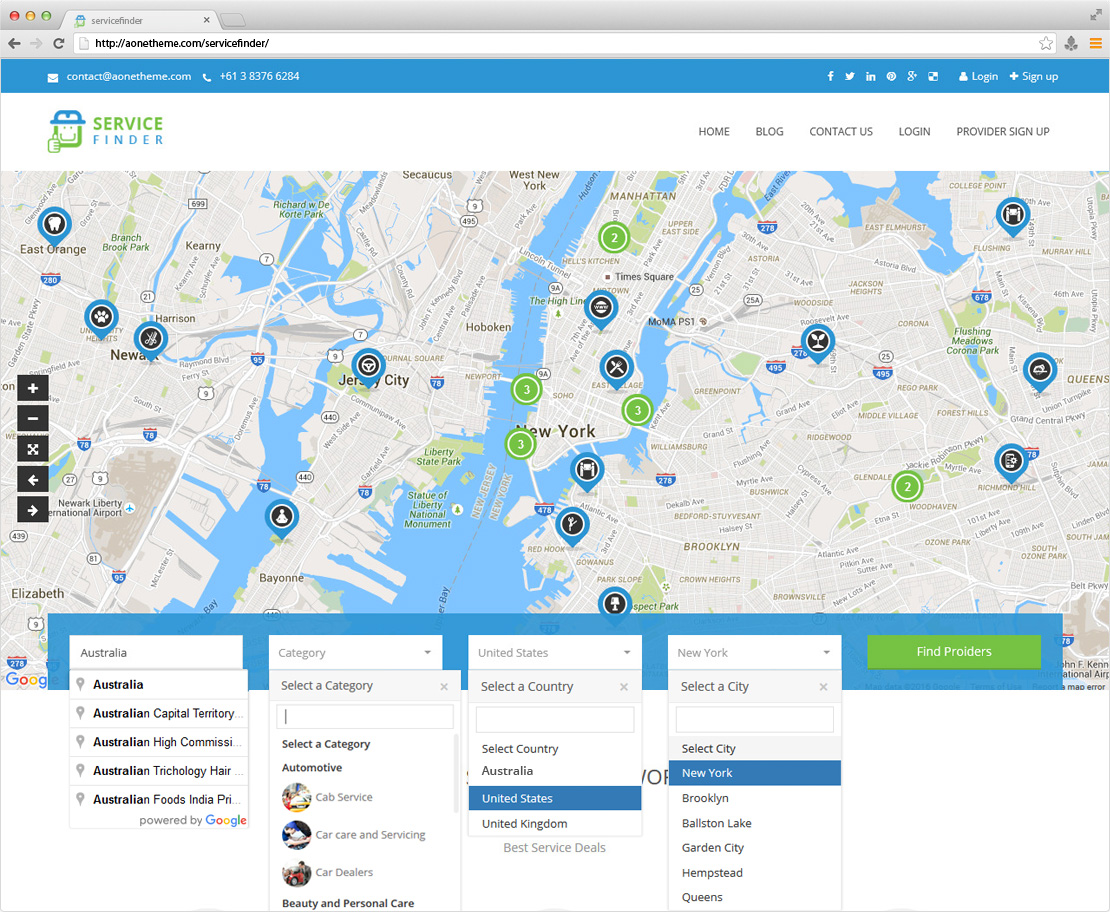Choose Brooklyn from the city list
1110x912 pixels.
705,798
